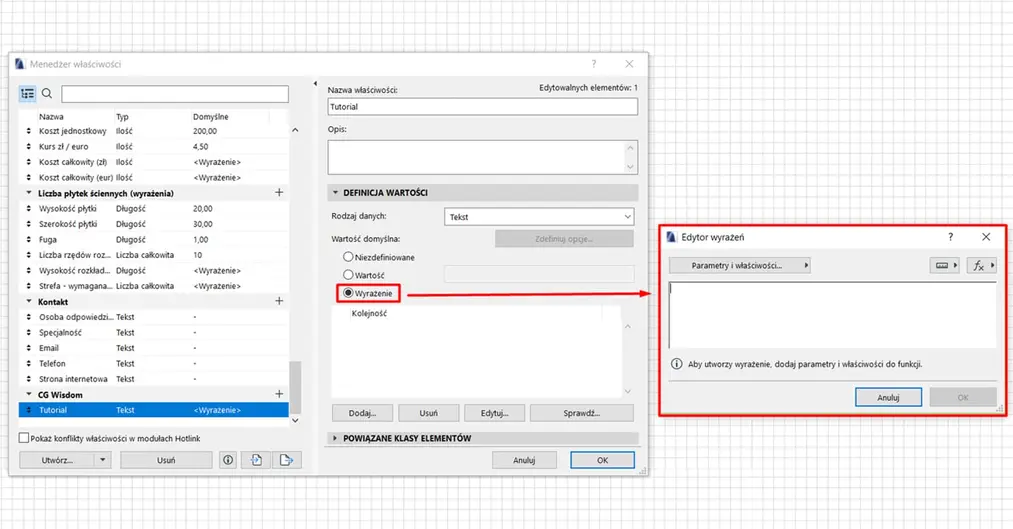Select Wyrażenie radio option
Screen dimensions: 1013x529
tap(348, 293)
